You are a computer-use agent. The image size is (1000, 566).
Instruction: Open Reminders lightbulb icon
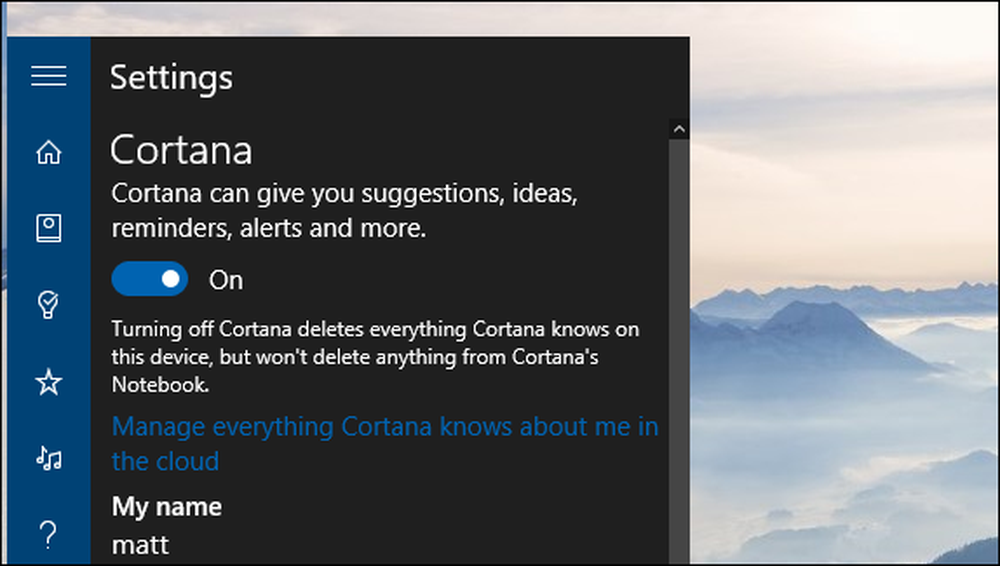pyautogui.click(x=48, y=304)
